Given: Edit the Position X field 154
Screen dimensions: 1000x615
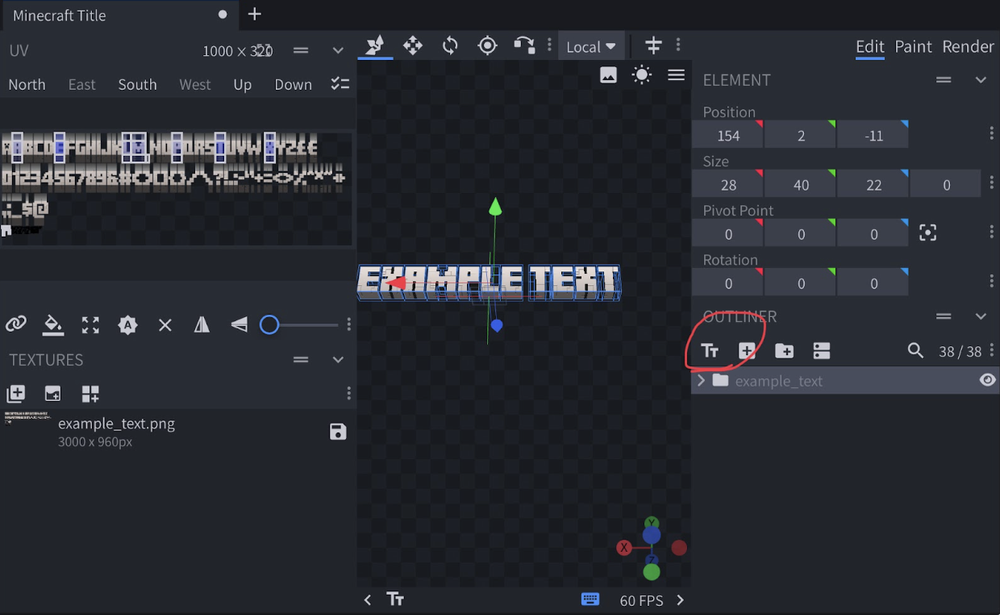Looking at the screenshot, I should (728, 135).
